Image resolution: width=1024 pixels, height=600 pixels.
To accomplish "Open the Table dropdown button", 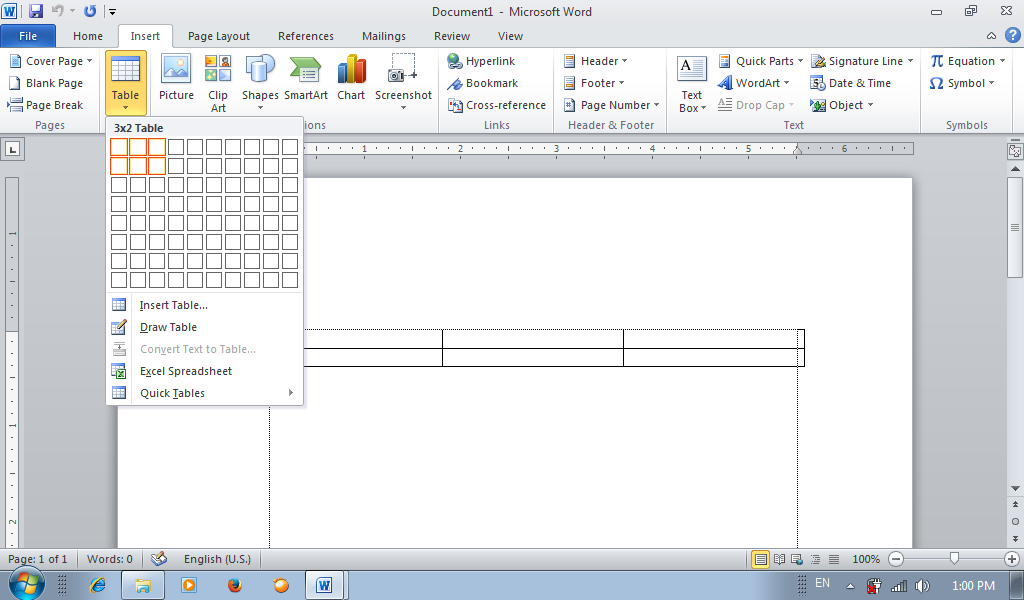I will 125,83.
